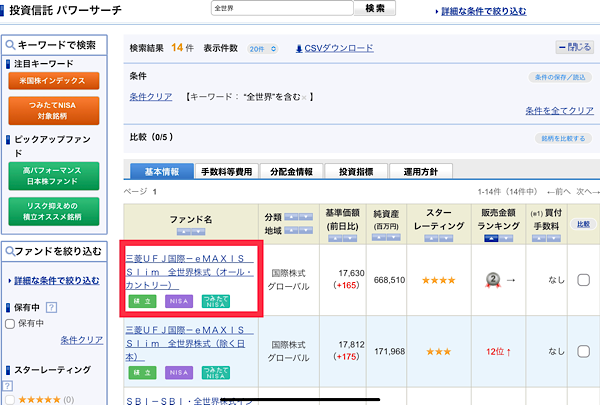Collapse panel with 閉じる button

[x=574, y=47]
